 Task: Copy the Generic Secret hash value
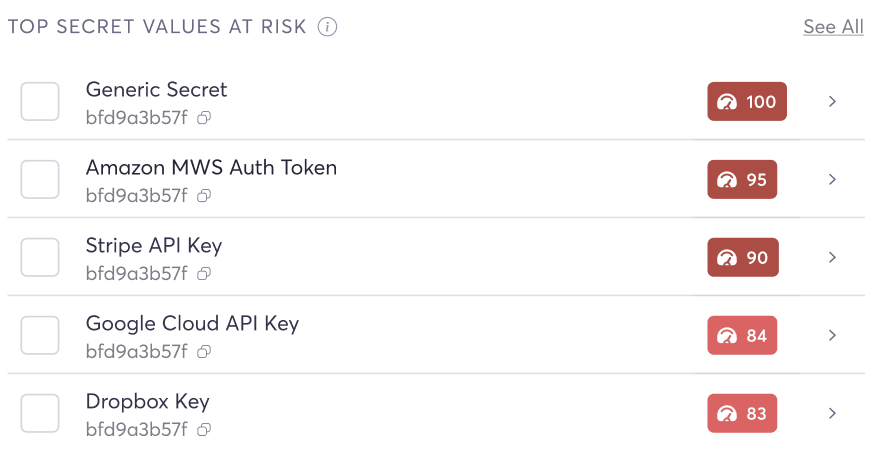point(204,118)
